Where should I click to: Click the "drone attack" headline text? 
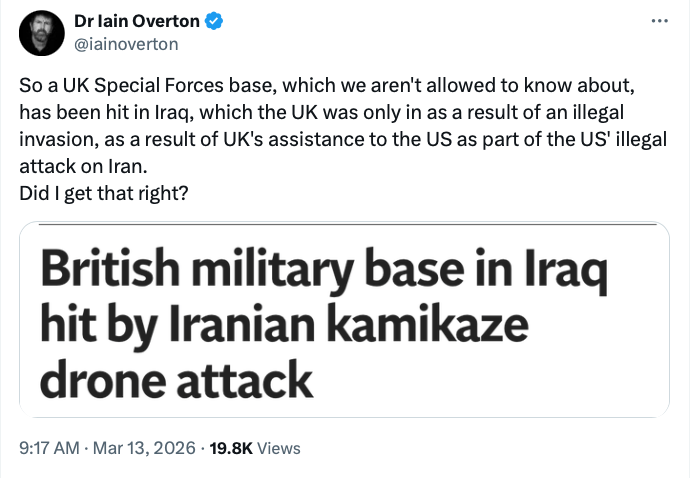tap(177, 379)
